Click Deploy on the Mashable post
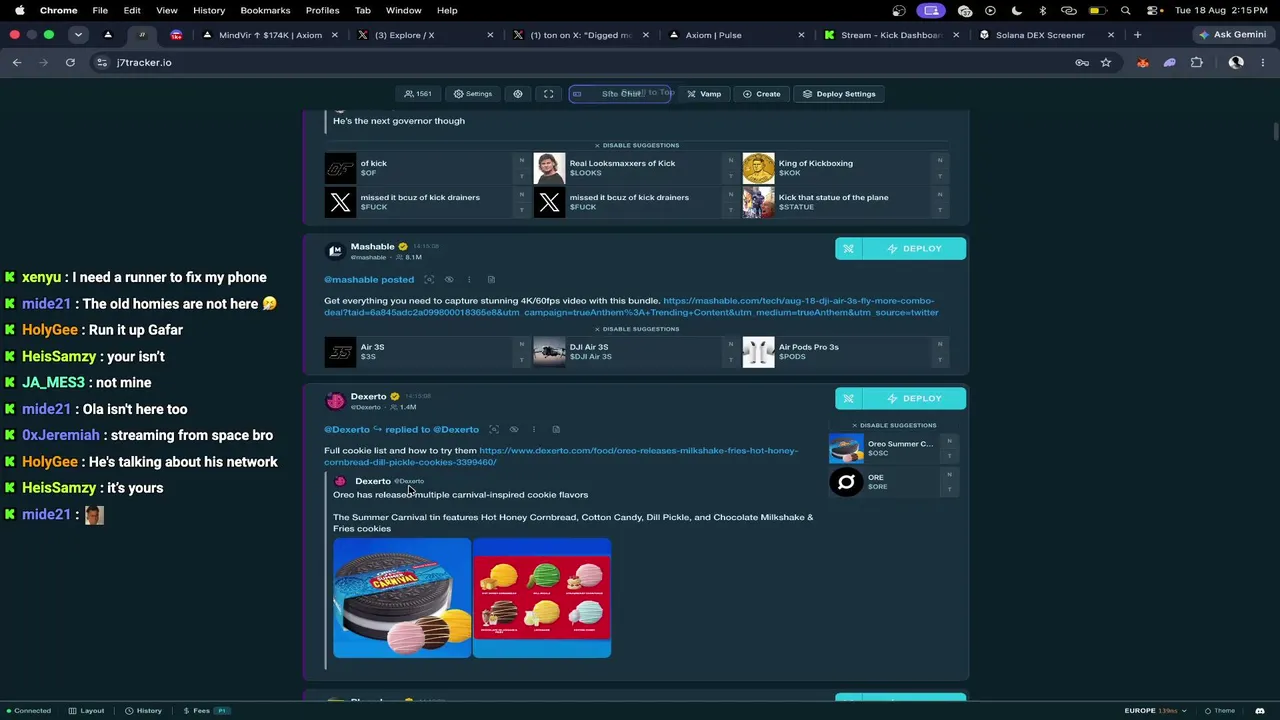 (x=914, y=249)
